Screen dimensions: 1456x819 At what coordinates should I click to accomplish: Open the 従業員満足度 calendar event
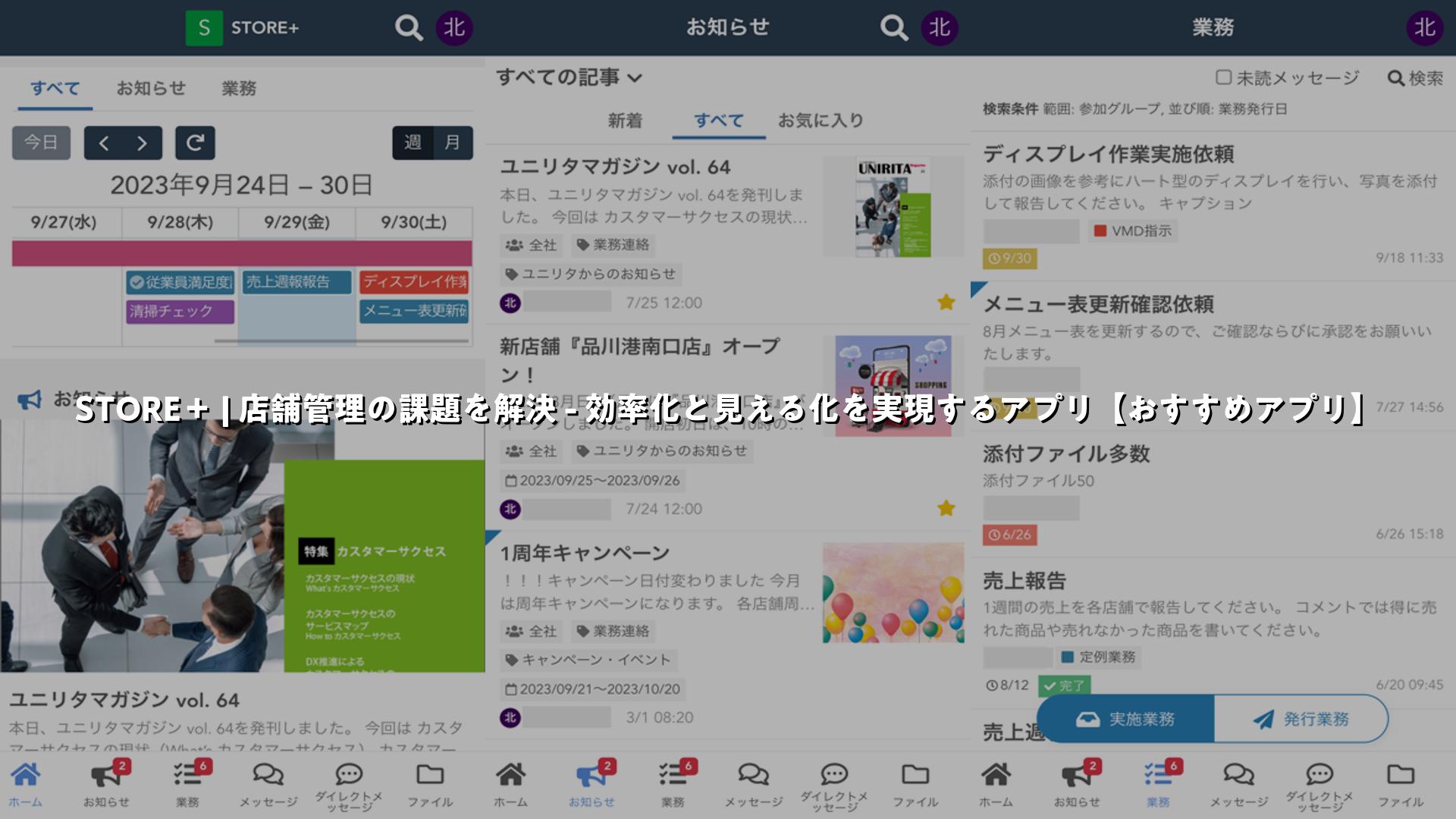coord(180,282)
